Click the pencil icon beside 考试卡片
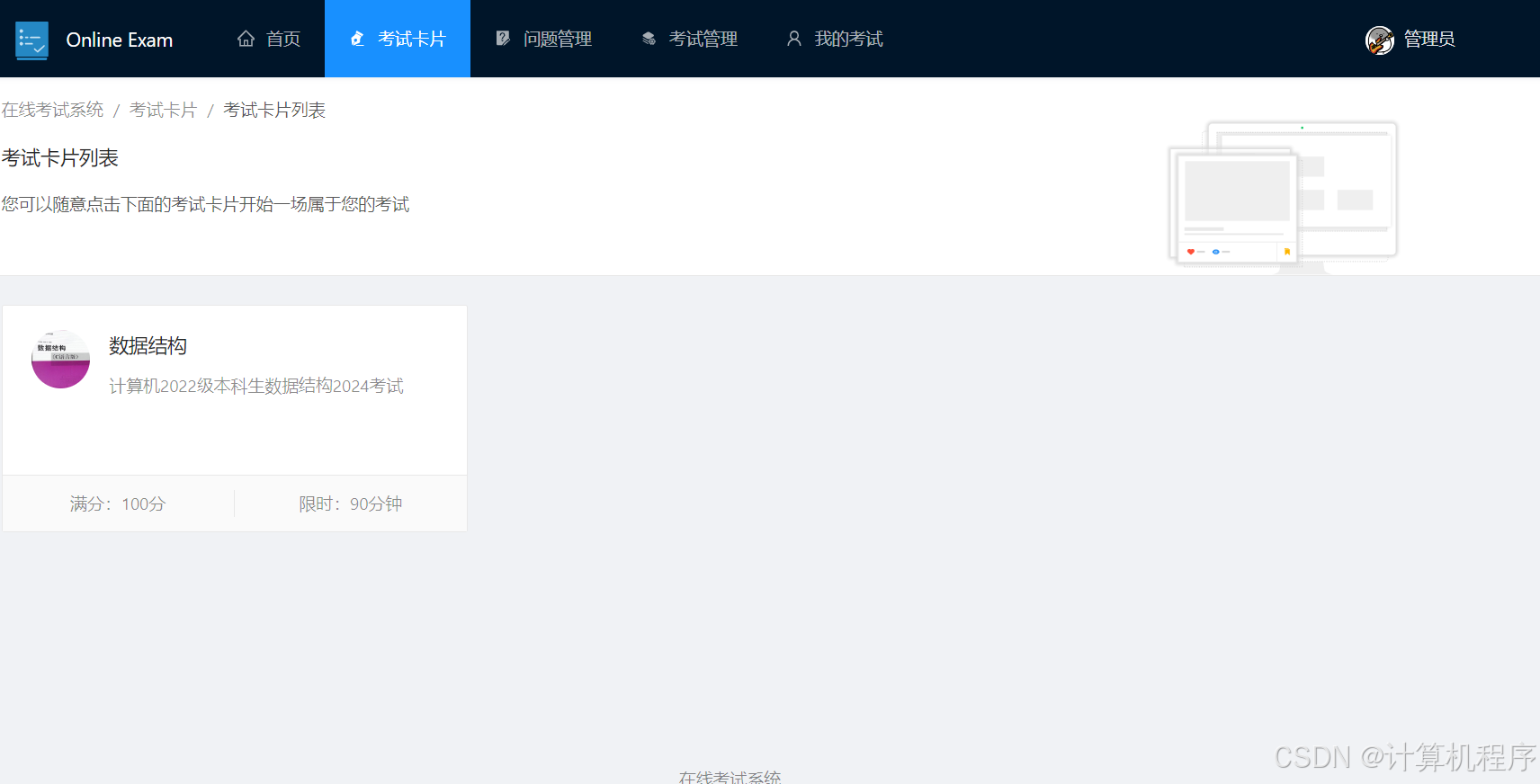The width and height of the screenshot is (1540, 784). point(357,39)
